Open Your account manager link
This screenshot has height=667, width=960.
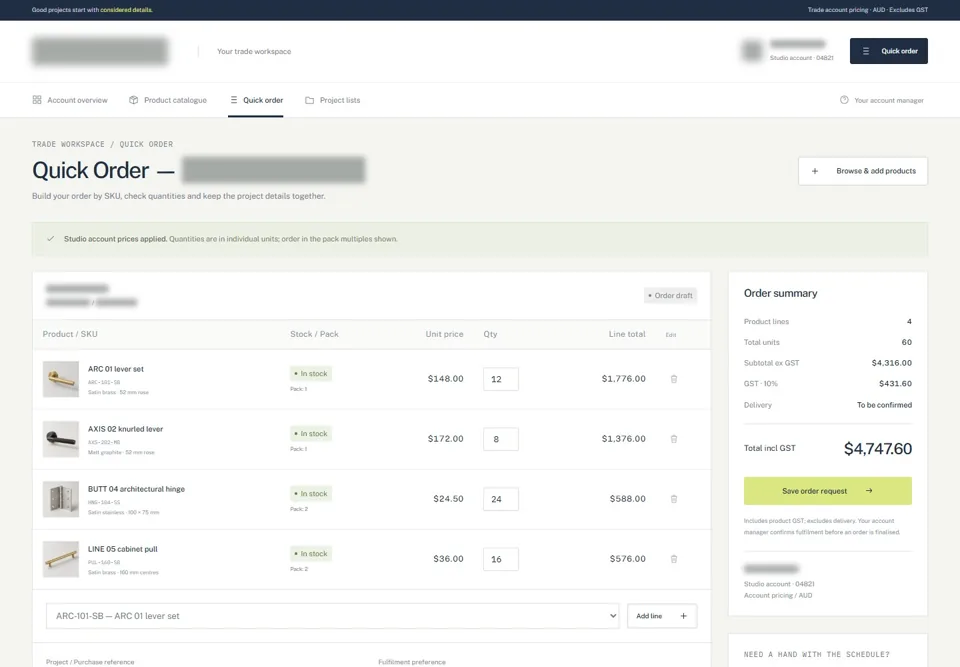[x=882, y=100]
